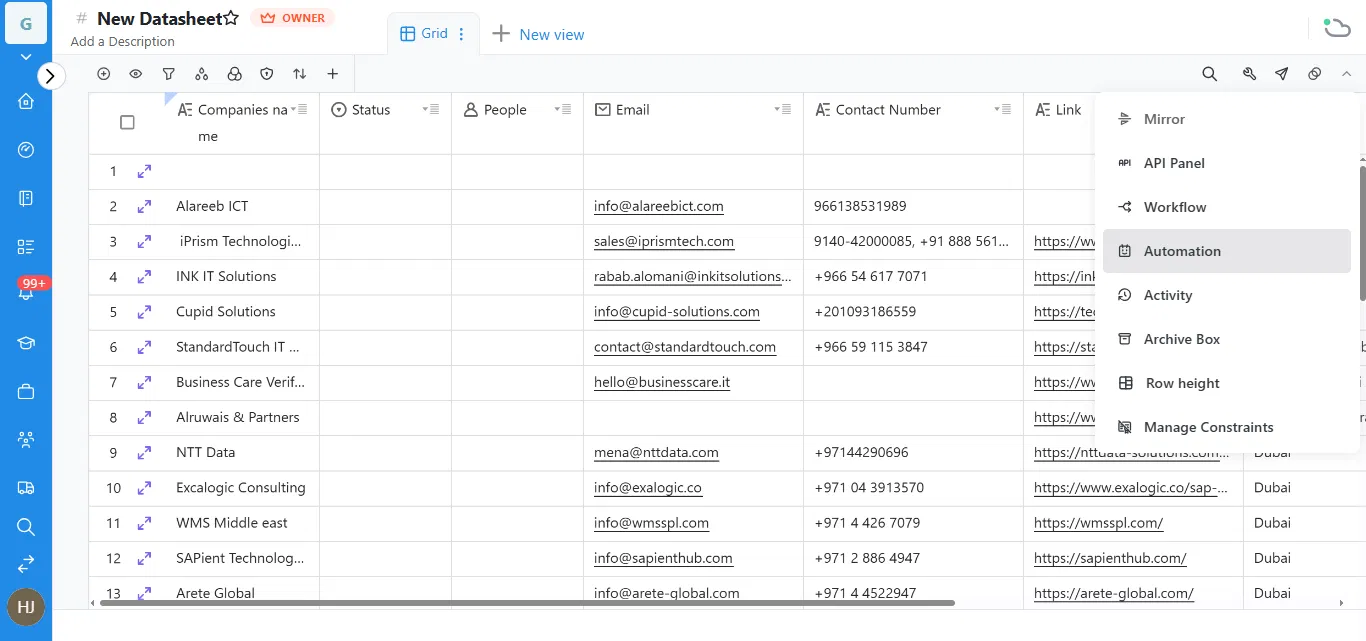This screenshot has width=1366, height=641.
Task: Open the shield permissions toolbar icon
Action: click(x=267, y=74)
